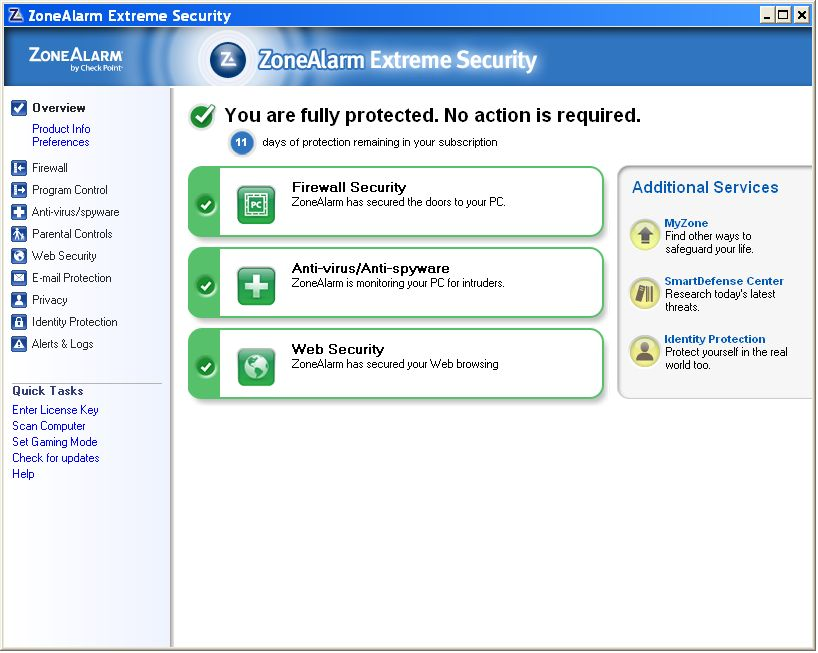Click 'ZoneAlarm has secured the doors to your PC.'
The height and width of the screenshot is (653, 818).
399,202
